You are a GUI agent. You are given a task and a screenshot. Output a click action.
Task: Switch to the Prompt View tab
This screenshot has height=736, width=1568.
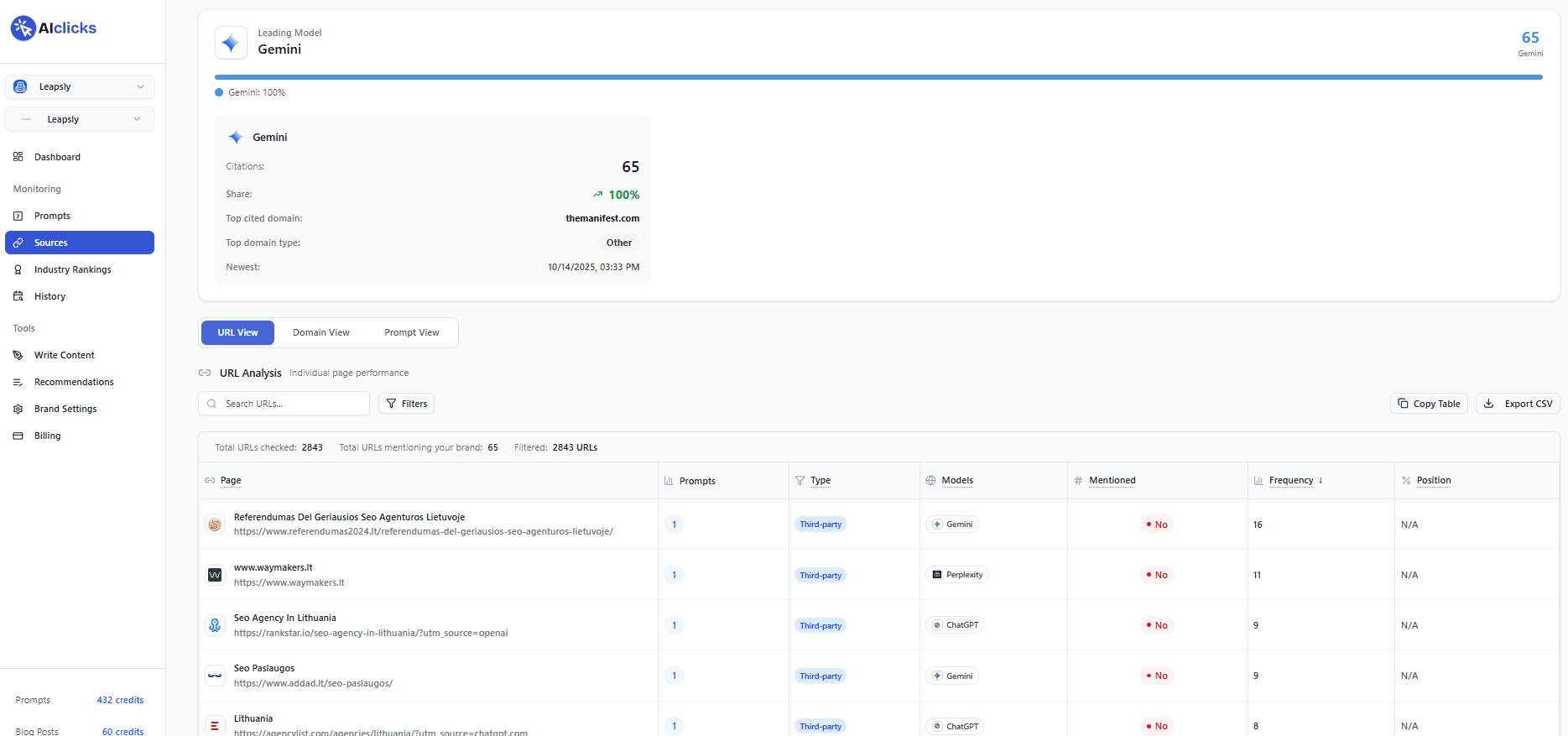(x=412, y=332)
